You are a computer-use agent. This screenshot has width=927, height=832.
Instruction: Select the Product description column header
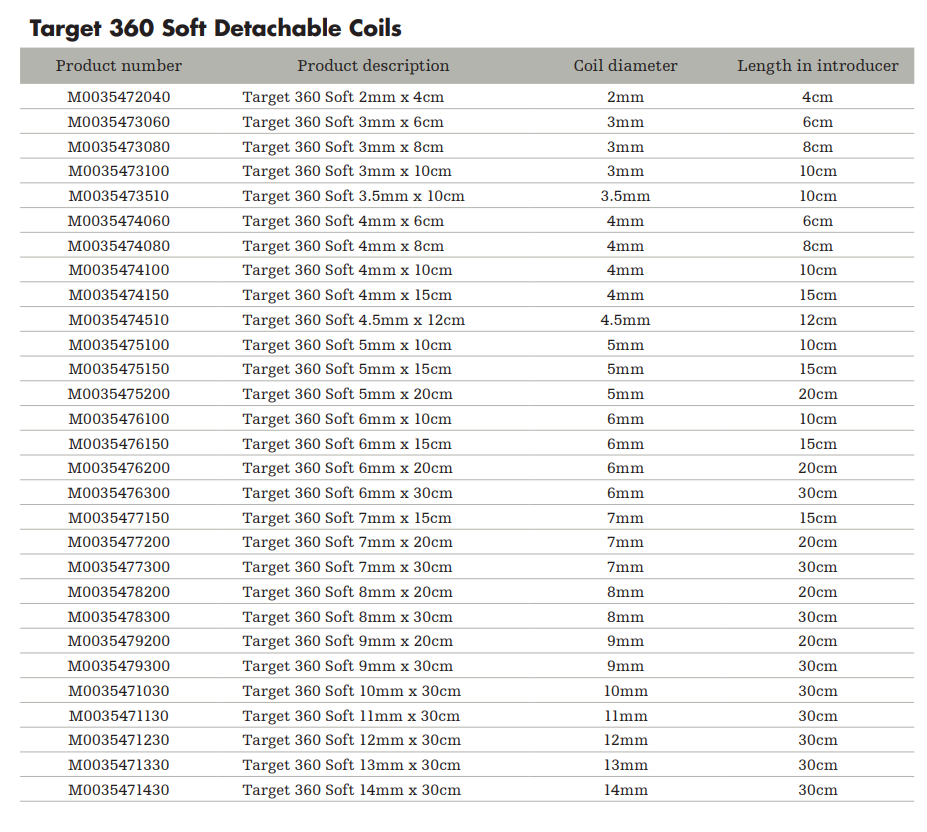373,66
